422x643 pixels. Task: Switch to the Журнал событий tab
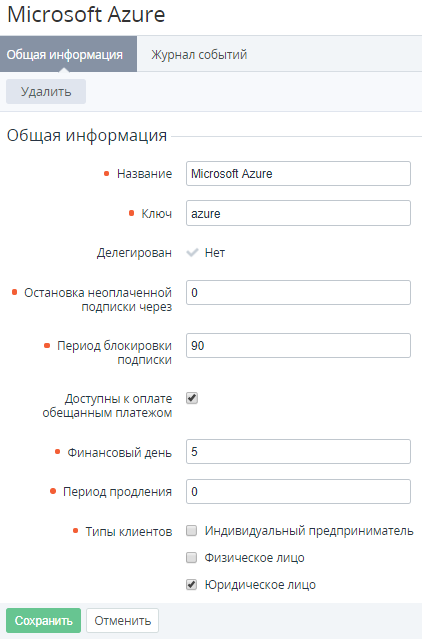(199, 55)
